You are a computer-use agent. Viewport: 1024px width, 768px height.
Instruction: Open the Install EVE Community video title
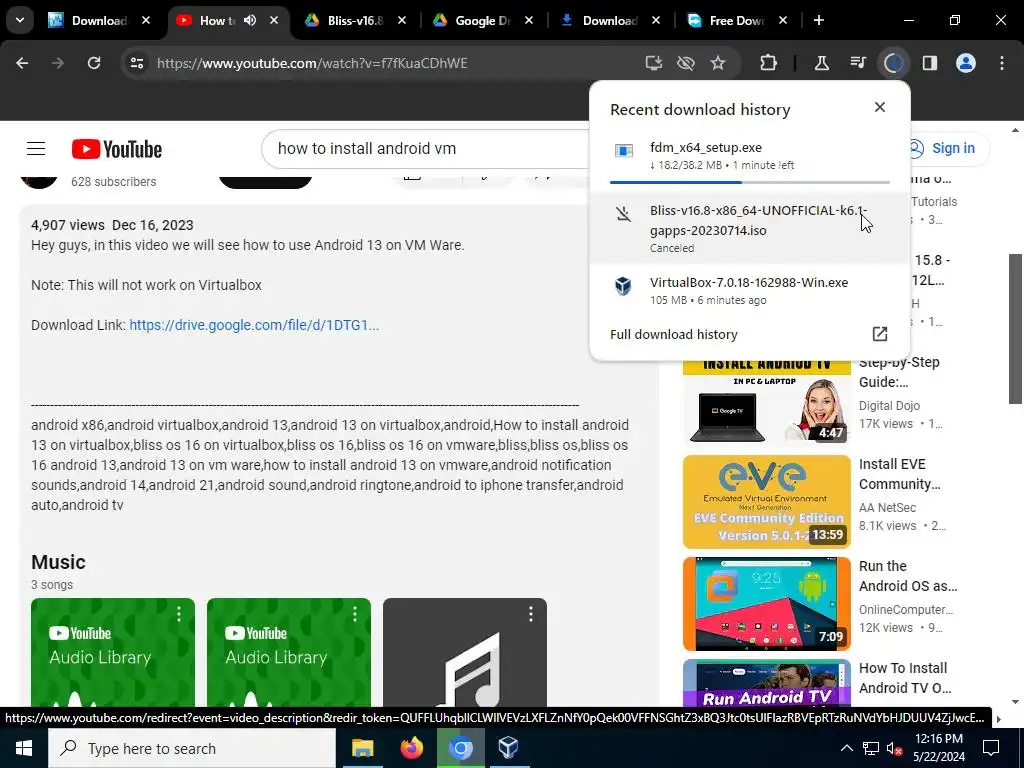[x=900, y=474]
